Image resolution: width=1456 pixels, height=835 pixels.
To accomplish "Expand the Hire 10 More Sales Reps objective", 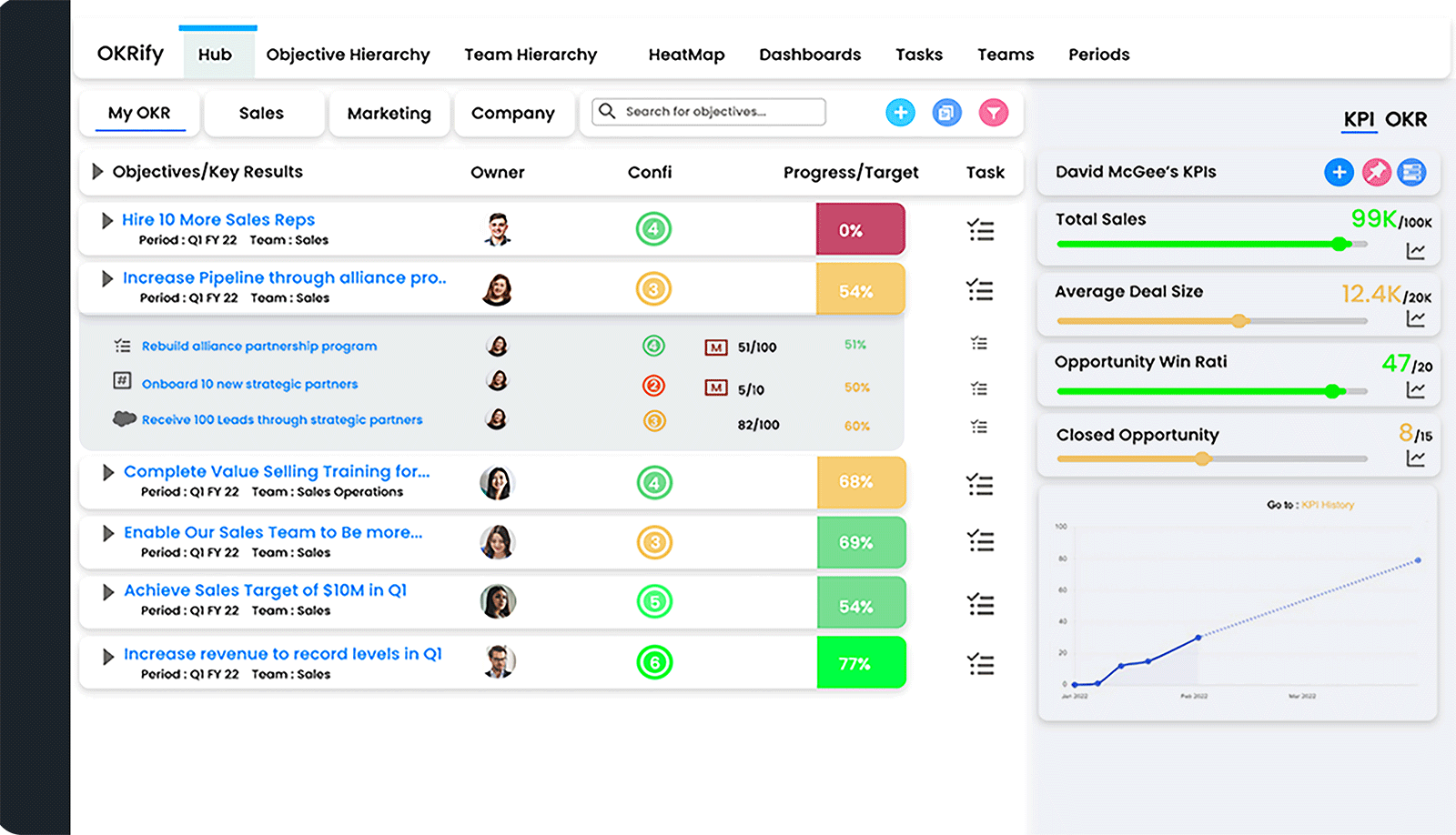I will pos(107,220).
